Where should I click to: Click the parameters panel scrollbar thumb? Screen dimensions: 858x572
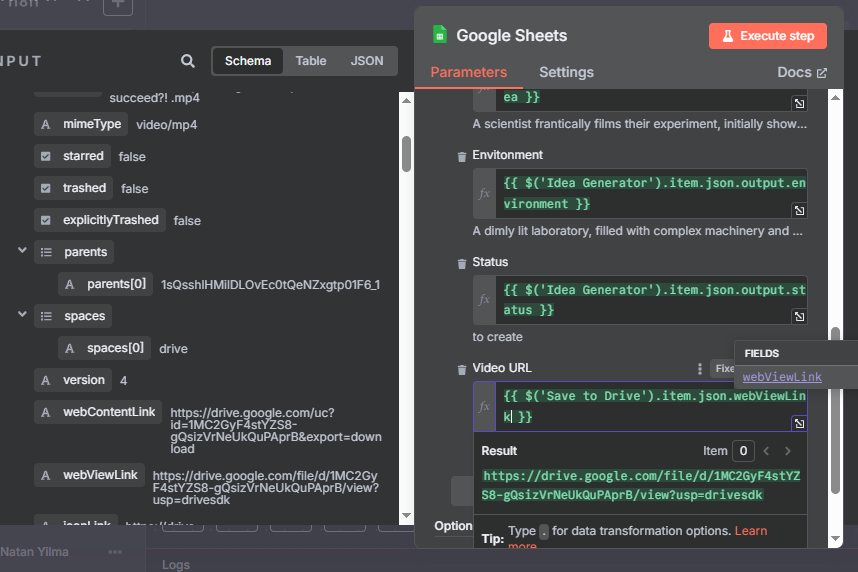tap(835, 411)
